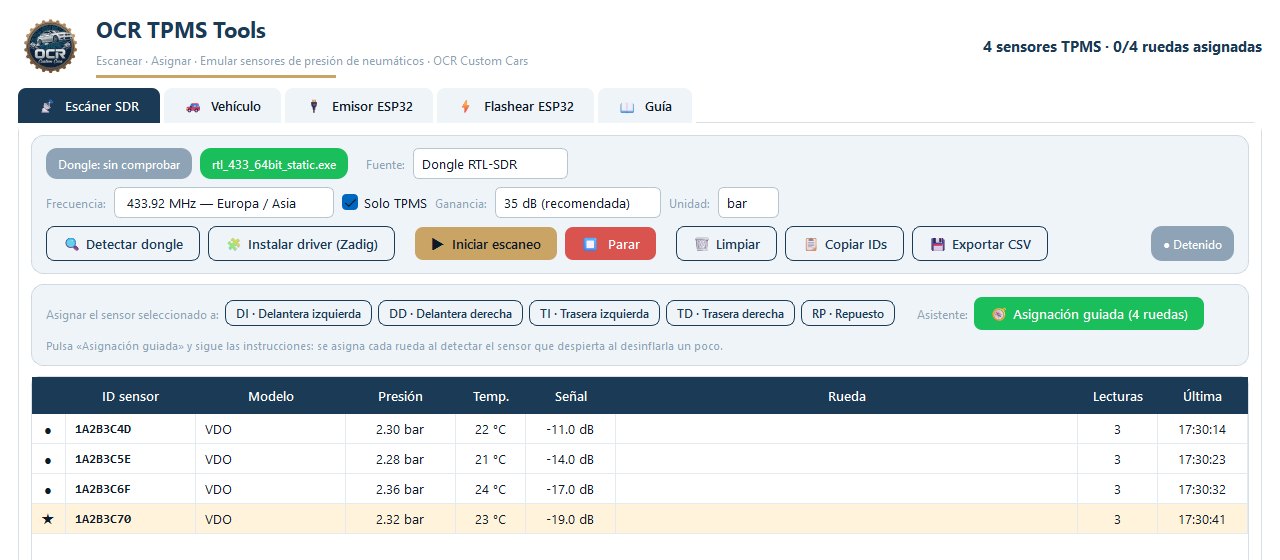Click signal value -14.0 dB
Viewport: 1280px width, 560px height.
[x=570, y=460]
